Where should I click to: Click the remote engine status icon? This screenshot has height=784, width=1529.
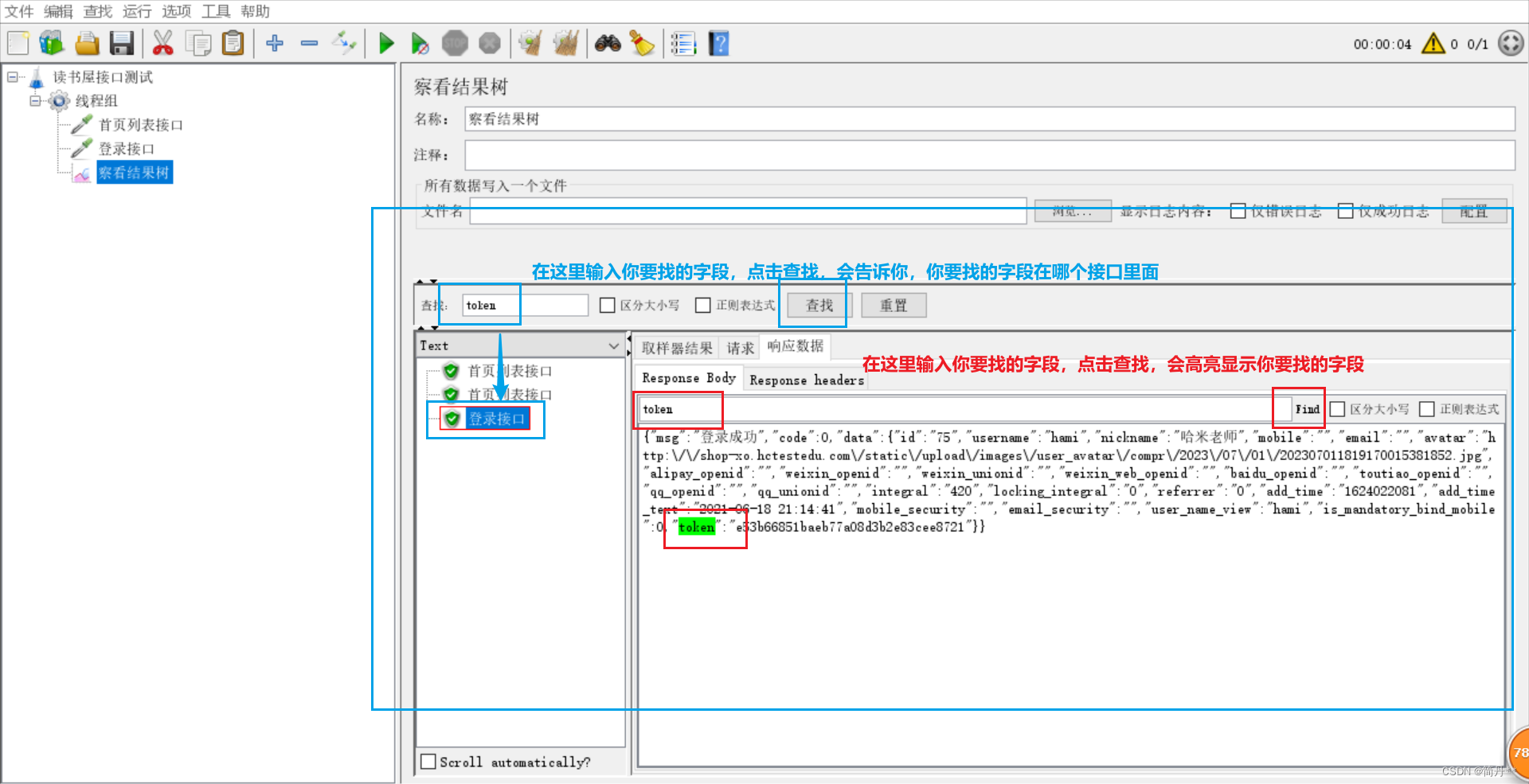(x=1511, y=43)
